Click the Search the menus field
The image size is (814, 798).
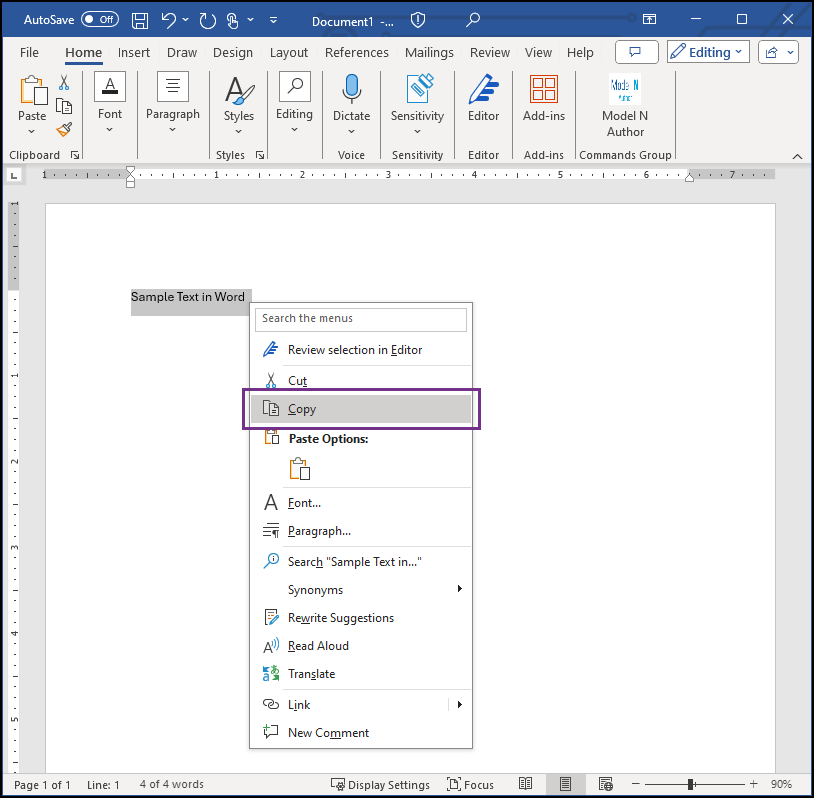(x=361, y=319)
